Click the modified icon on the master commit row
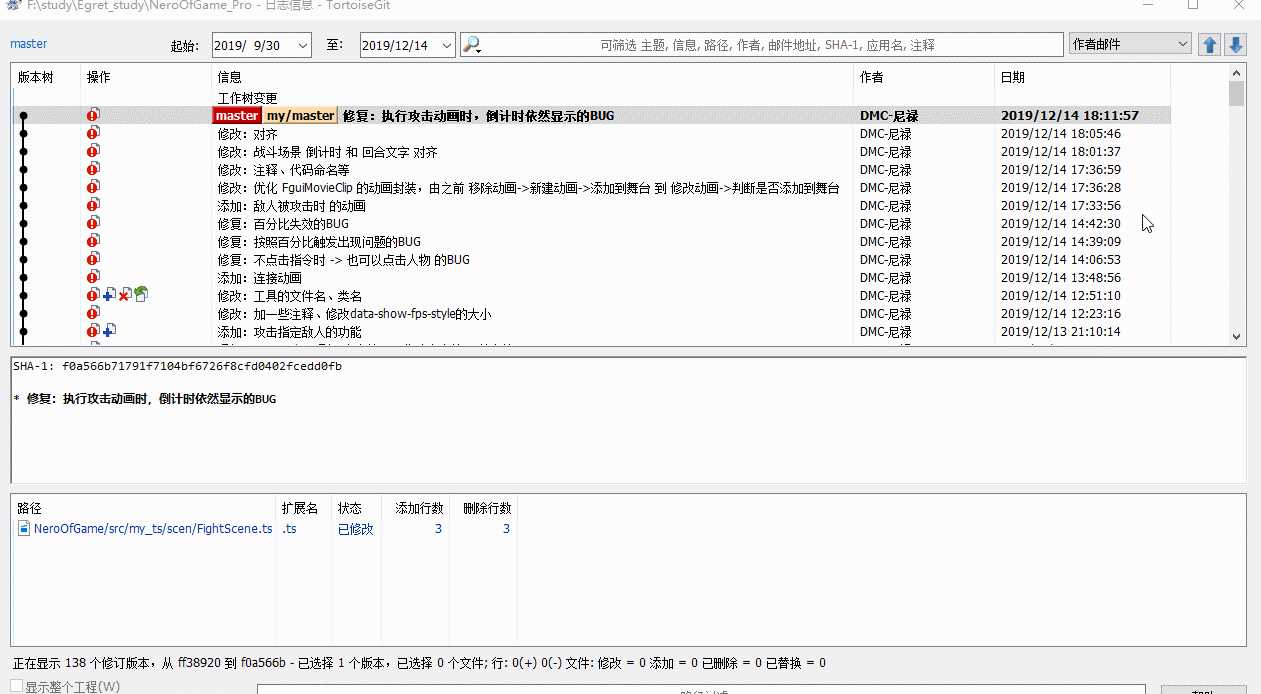 (x=93, y=116)
